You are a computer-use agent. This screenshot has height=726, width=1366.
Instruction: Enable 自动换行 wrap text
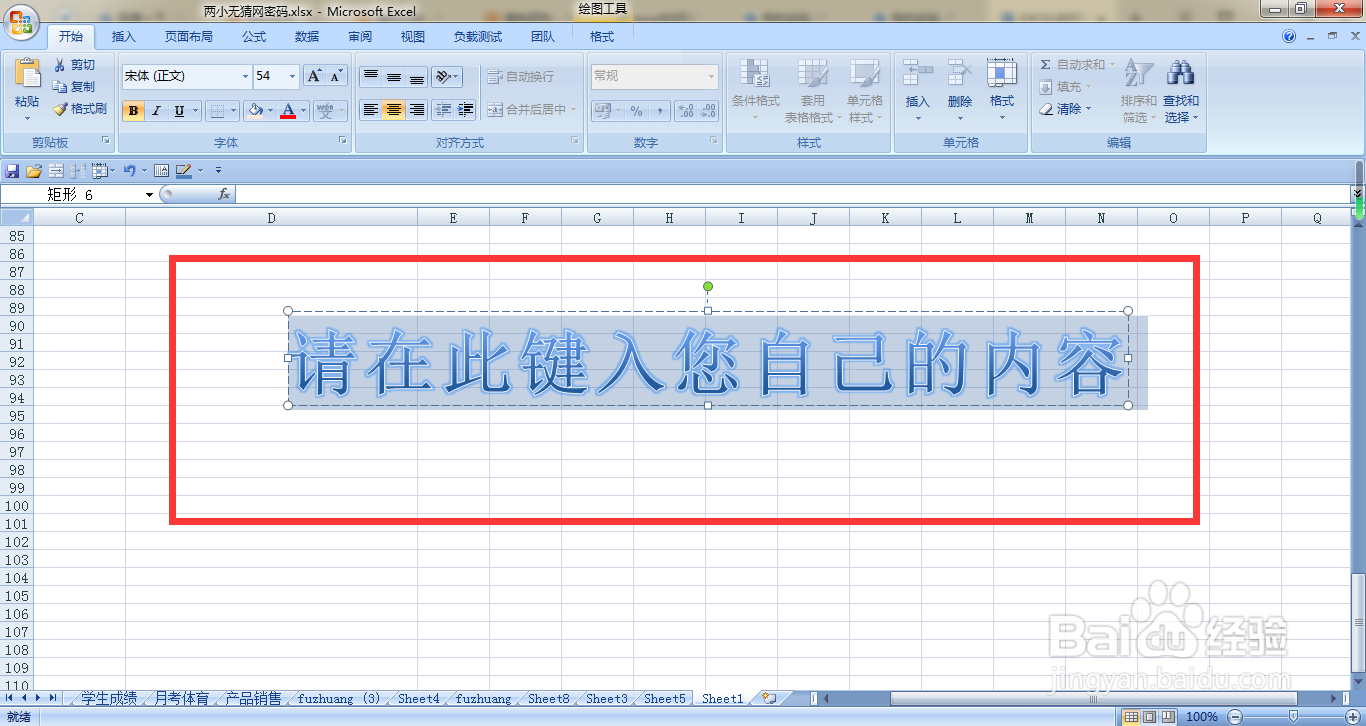click(522, 76)
